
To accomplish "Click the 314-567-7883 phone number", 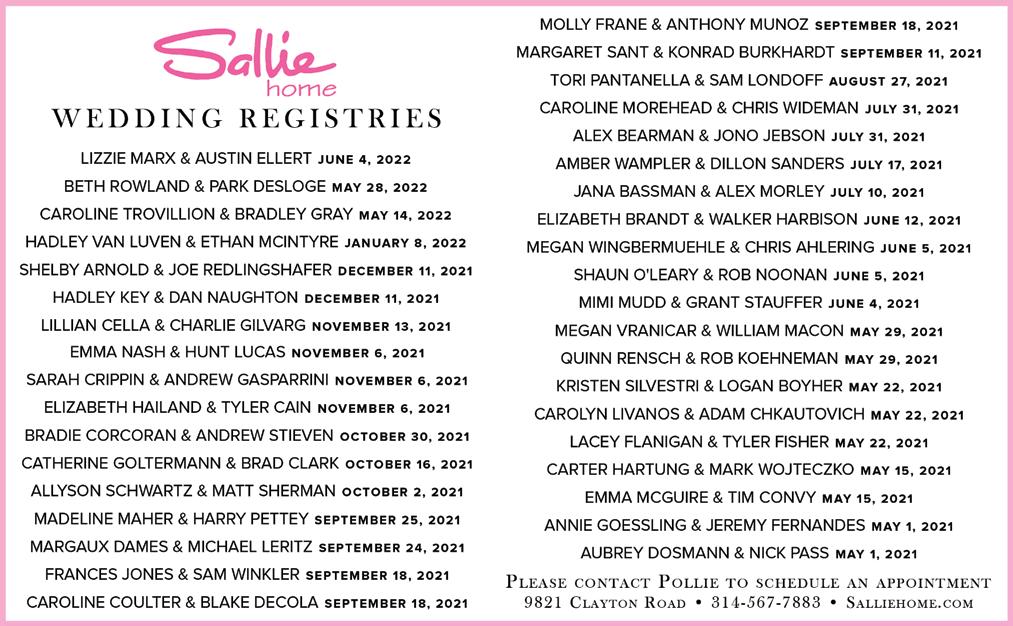I will pyautogui.click(x=766, y=603).
